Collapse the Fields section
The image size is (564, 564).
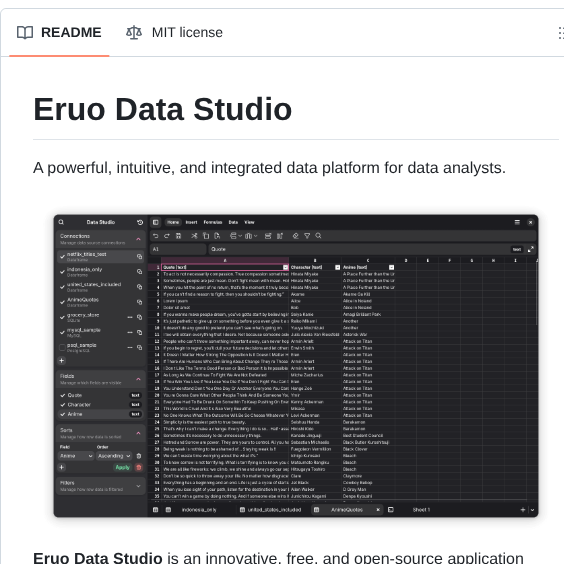(138, 379)
